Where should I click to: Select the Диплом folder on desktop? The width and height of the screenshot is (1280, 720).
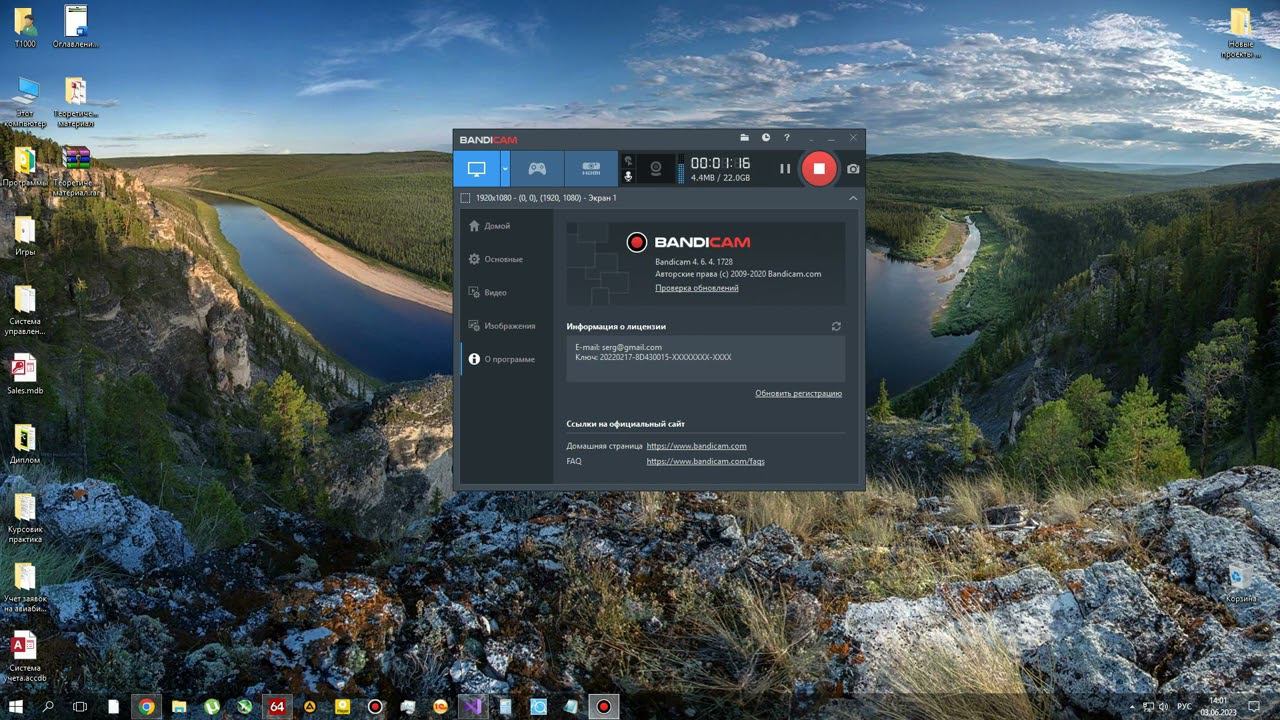point(25,444)
